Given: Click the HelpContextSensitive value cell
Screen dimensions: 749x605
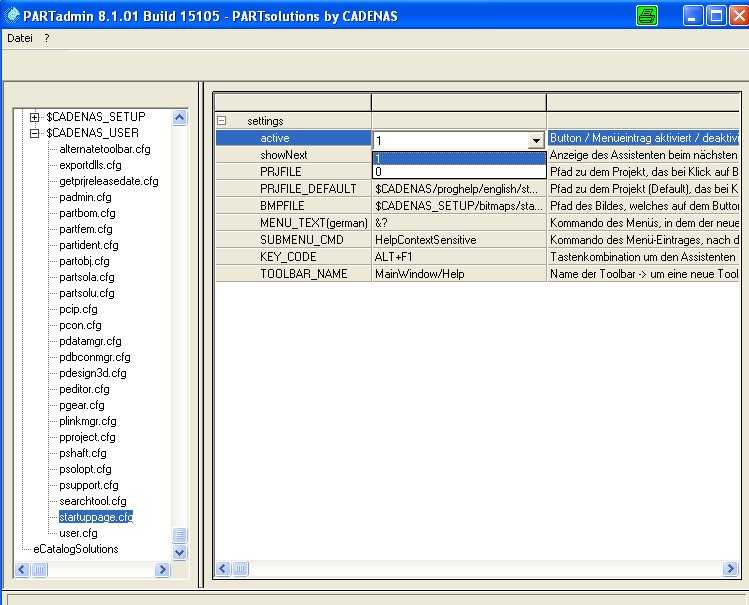Looking at the screenshot, I should pos(459,240).
